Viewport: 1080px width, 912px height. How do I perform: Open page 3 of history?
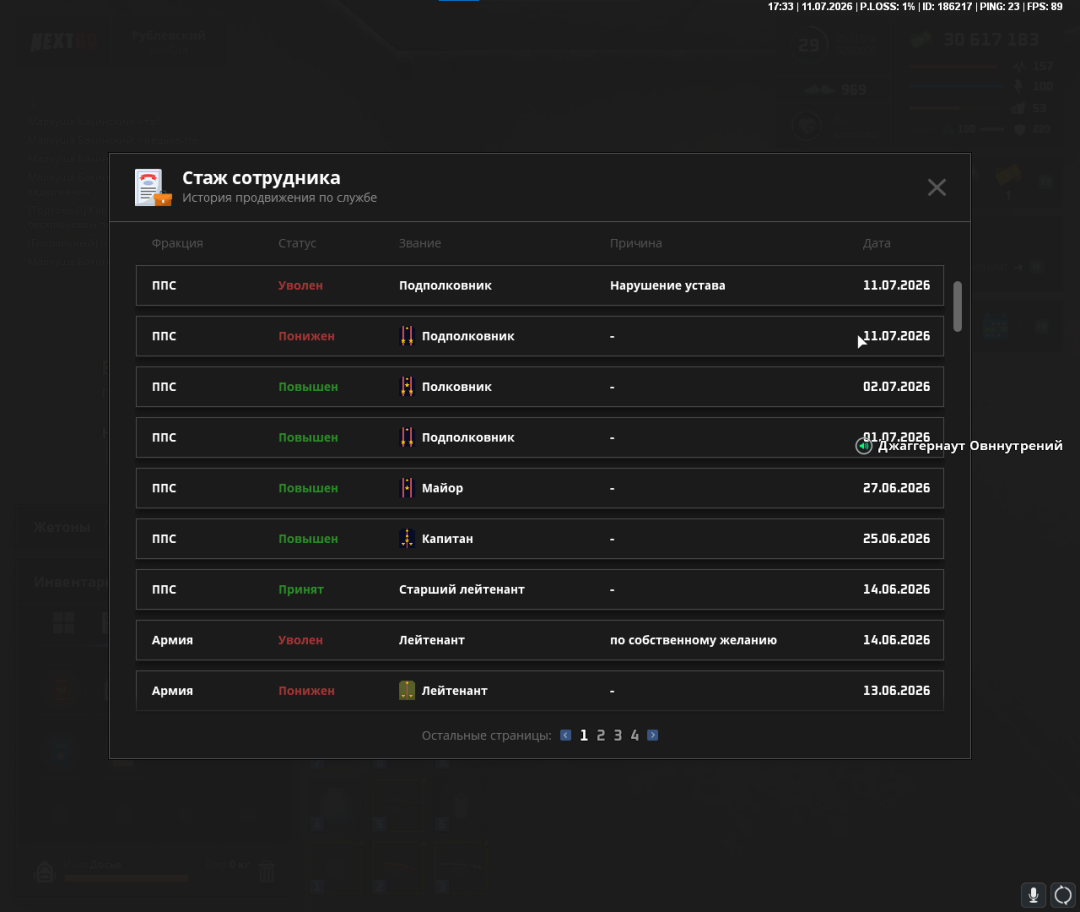(x=618, y=736)
